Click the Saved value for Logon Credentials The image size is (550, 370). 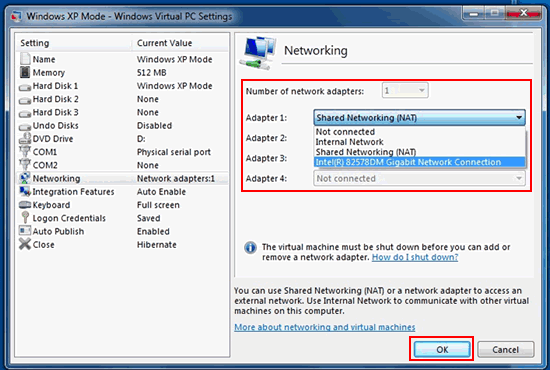pyautogui.click(x=148, y=218)
